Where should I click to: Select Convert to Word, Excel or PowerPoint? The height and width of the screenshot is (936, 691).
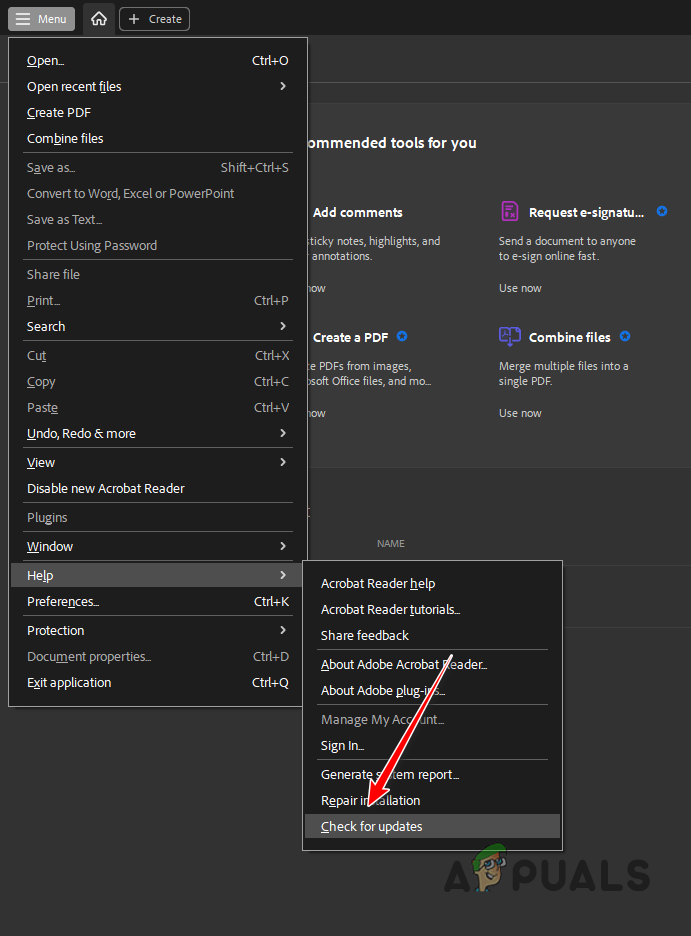click(x=158, y=193)
